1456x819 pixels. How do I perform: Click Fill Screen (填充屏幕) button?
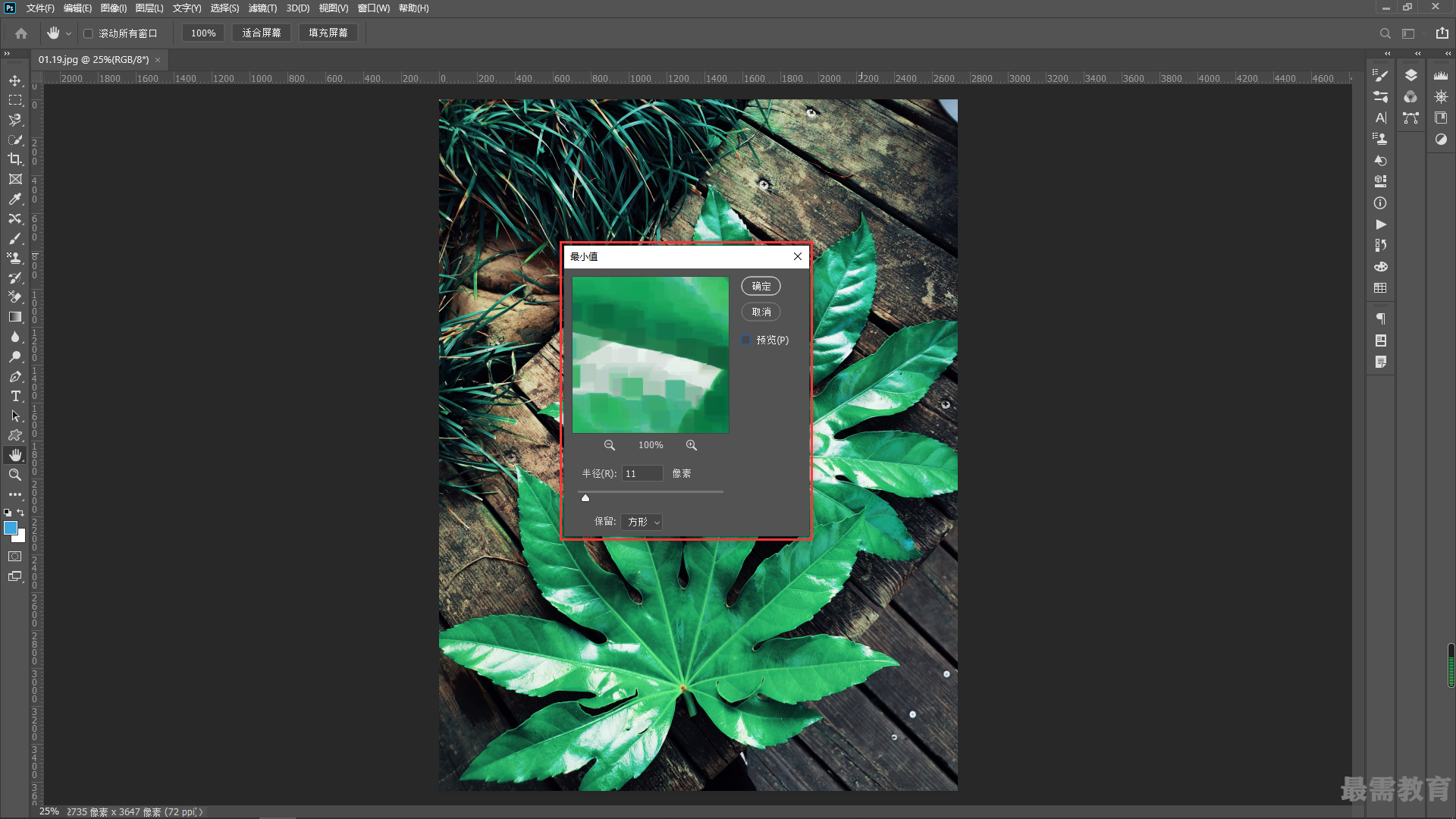[x=328, y=33]
